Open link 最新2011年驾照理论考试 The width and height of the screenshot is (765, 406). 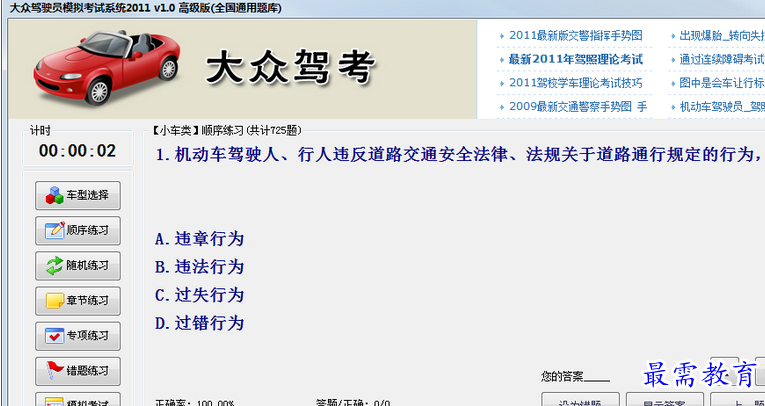[x=576, y=60]
